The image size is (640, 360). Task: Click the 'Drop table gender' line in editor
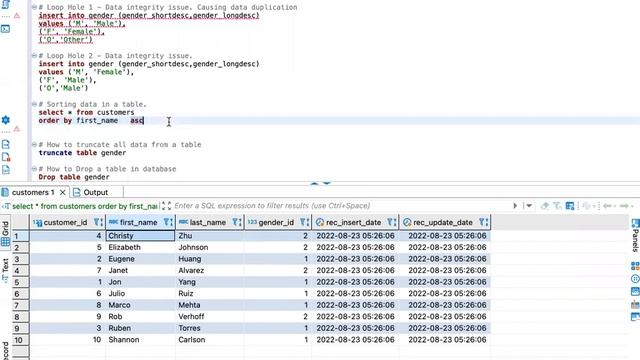coord(74,177)
